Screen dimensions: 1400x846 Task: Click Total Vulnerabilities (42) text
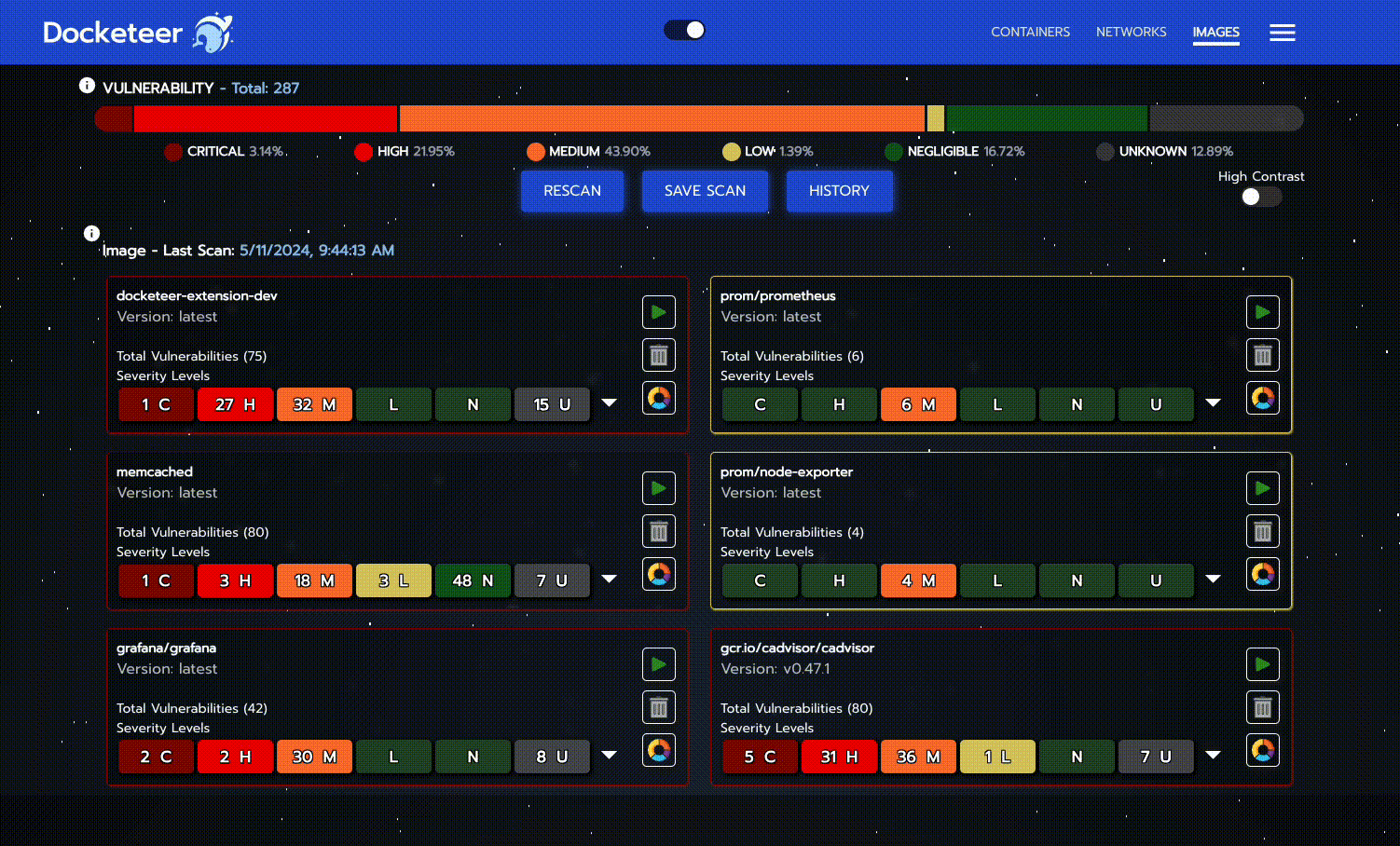192,708
